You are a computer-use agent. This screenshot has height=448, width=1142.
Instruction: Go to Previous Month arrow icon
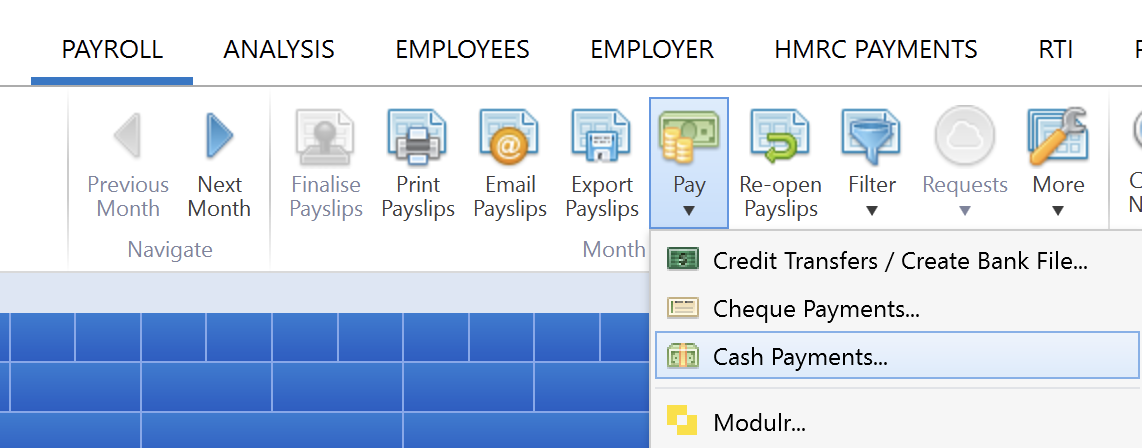tap(127, 135)
